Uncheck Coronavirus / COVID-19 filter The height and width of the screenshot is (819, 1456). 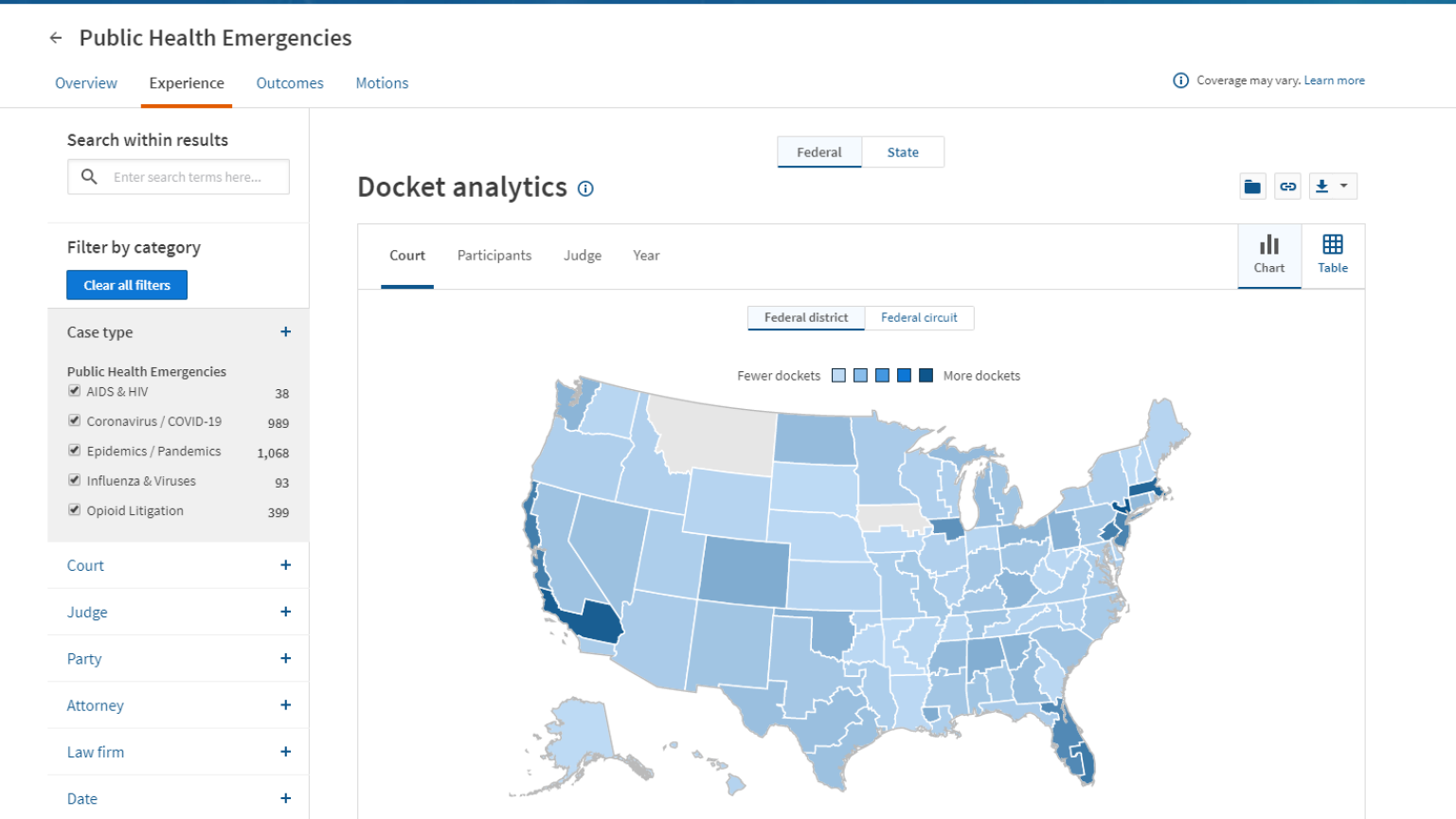click(74, 419)
